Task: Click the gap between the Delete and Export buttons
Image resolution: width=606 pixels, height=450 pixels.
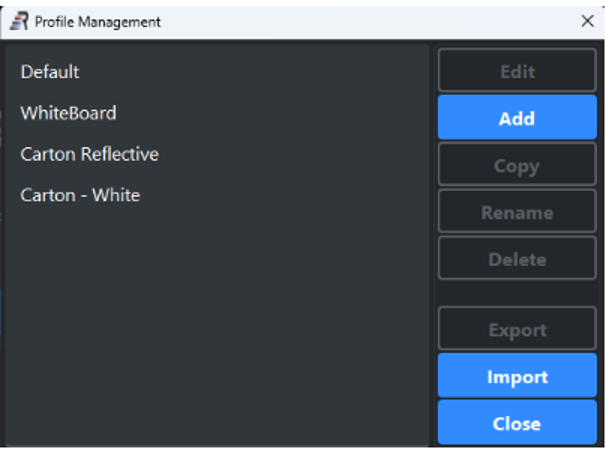Action: [x=516, y=295]
